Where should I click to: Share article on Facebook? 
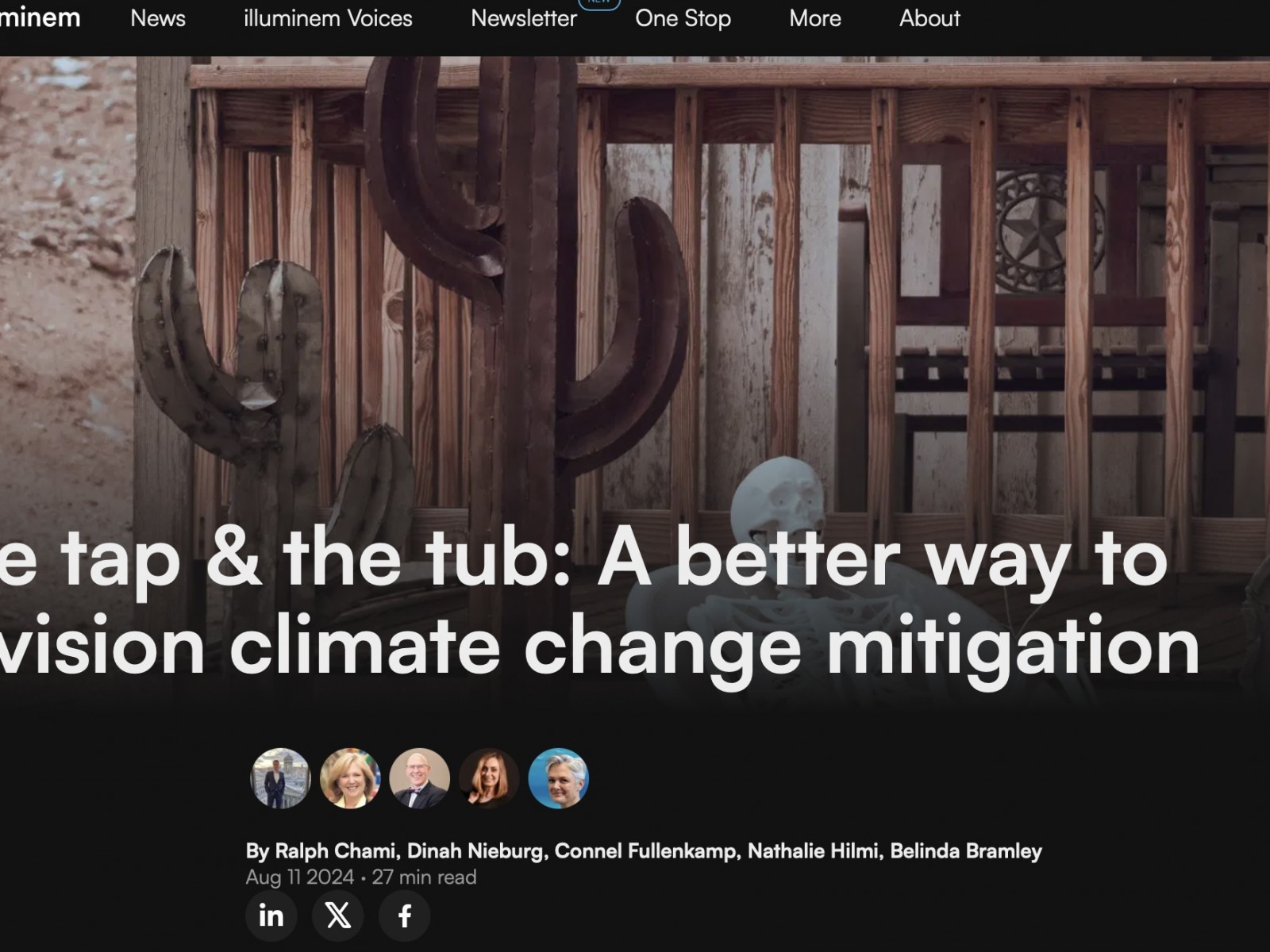[405, 916]
